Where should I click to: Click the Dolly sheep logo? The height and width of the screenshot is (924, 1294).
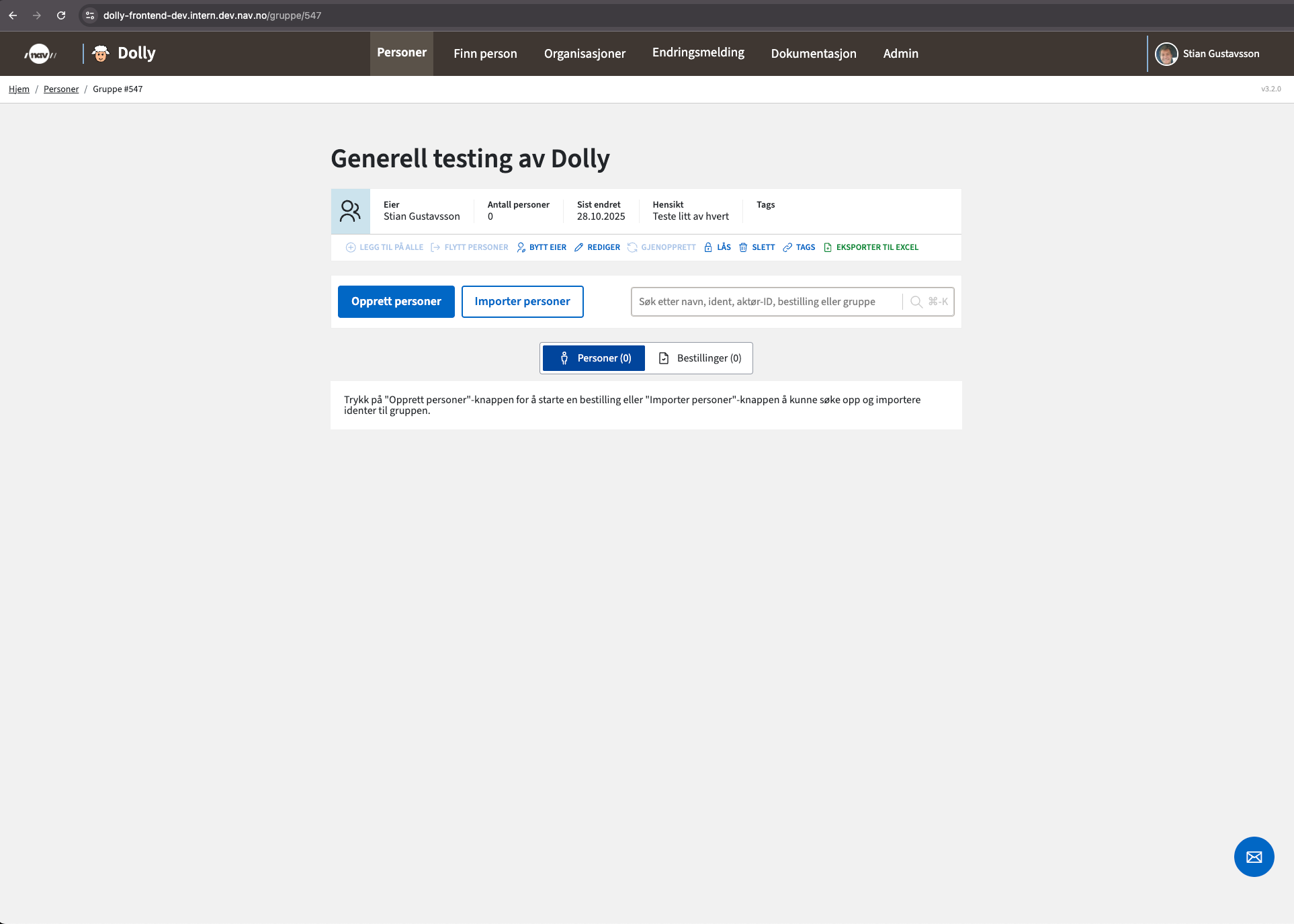(x=101, y=54)
